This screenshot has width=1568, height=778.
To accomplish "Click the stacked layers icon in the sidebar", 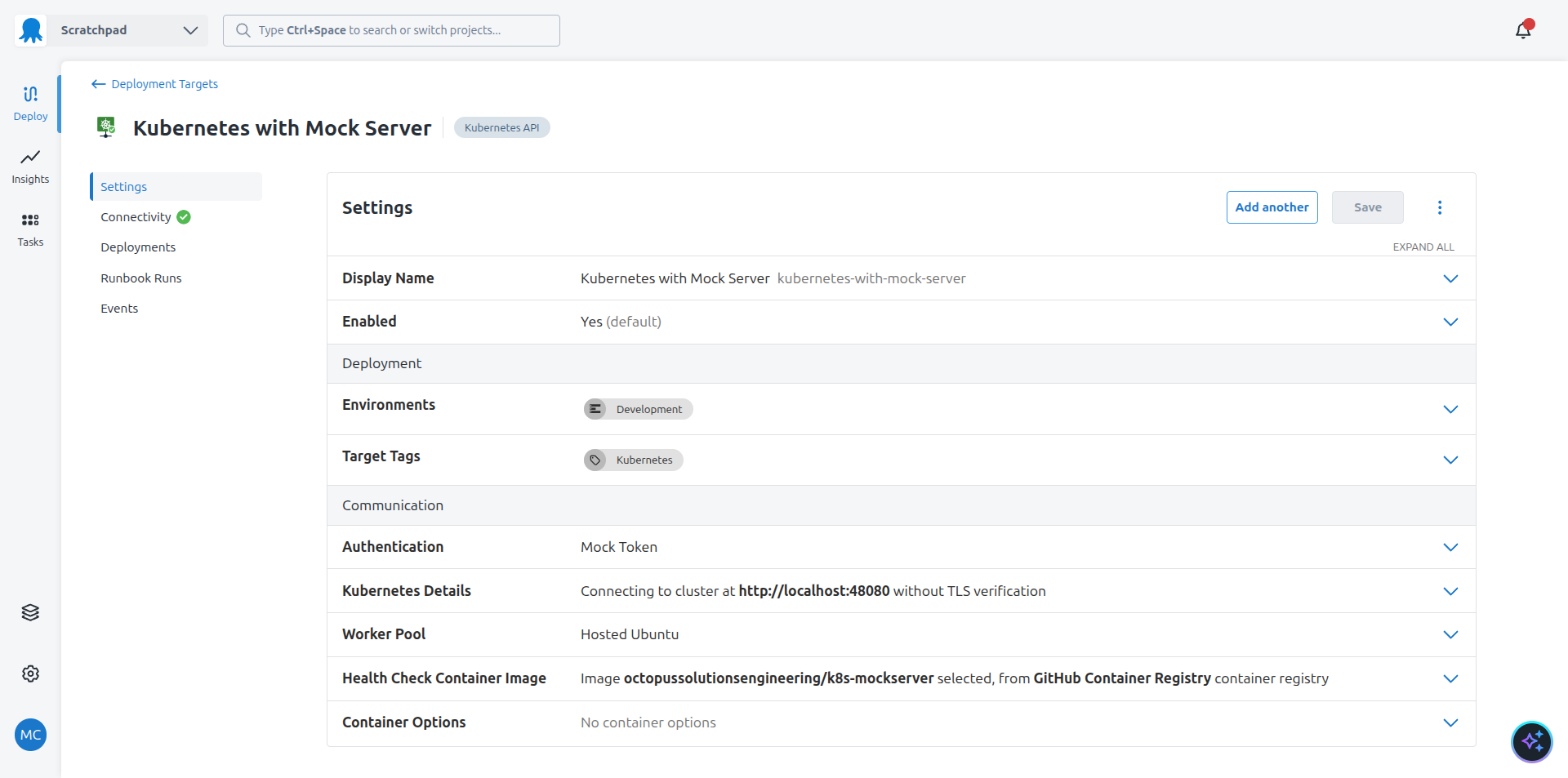I will 30,612.
